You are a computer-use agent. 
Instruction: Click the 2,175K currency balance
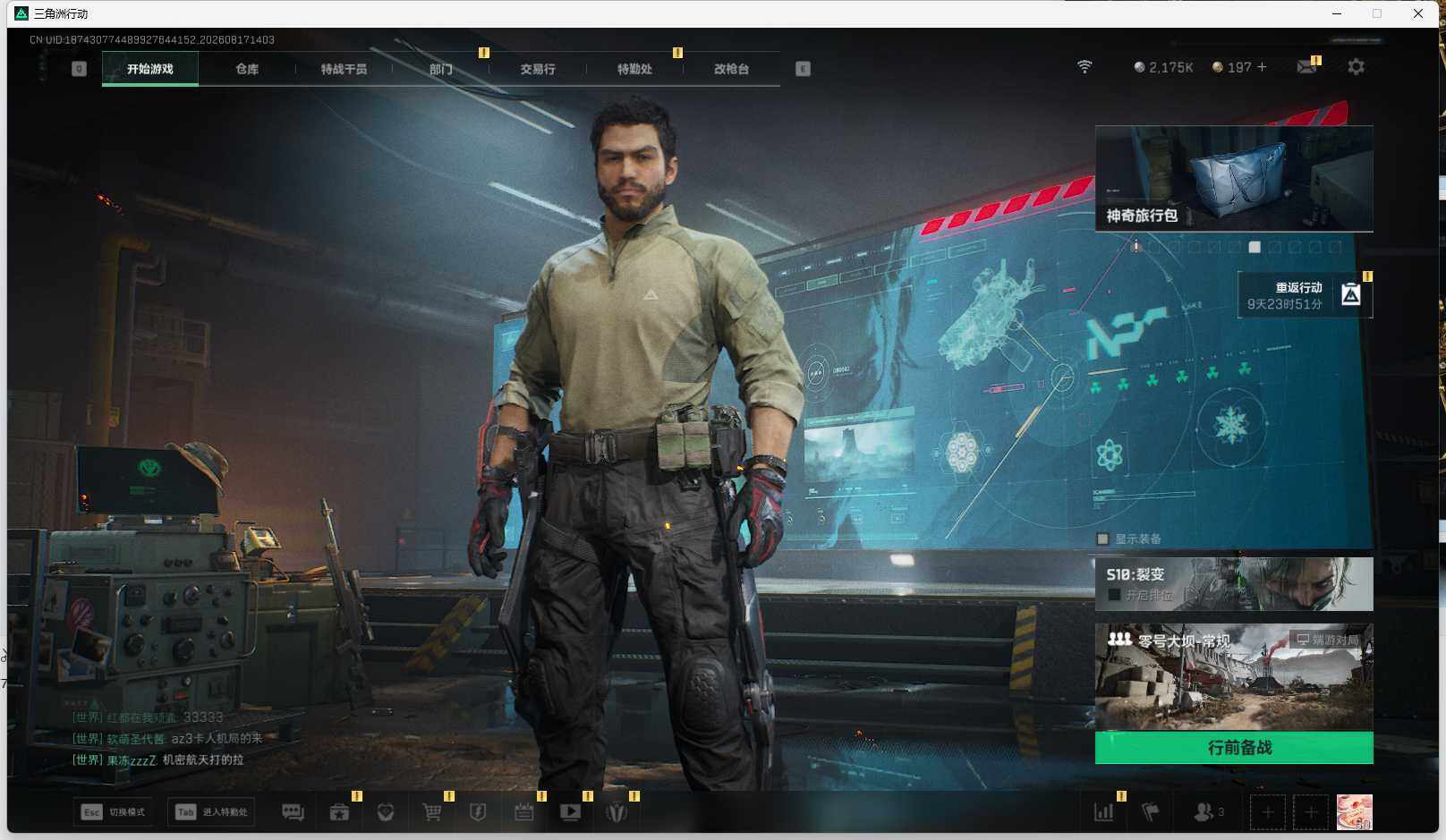click(1163, 67)
